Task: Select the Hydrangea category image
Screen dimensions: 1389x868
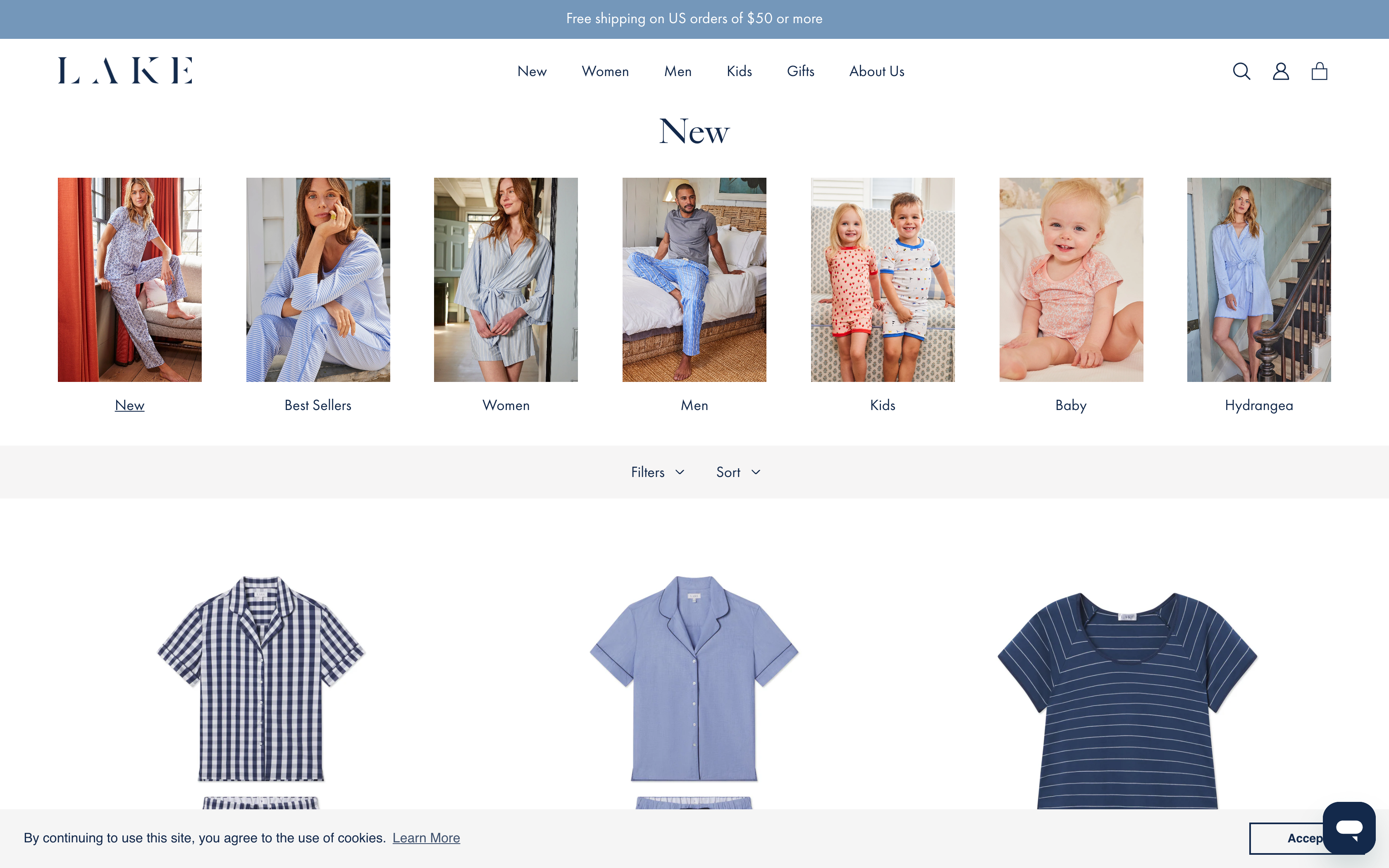Action: coord(1259,279)
